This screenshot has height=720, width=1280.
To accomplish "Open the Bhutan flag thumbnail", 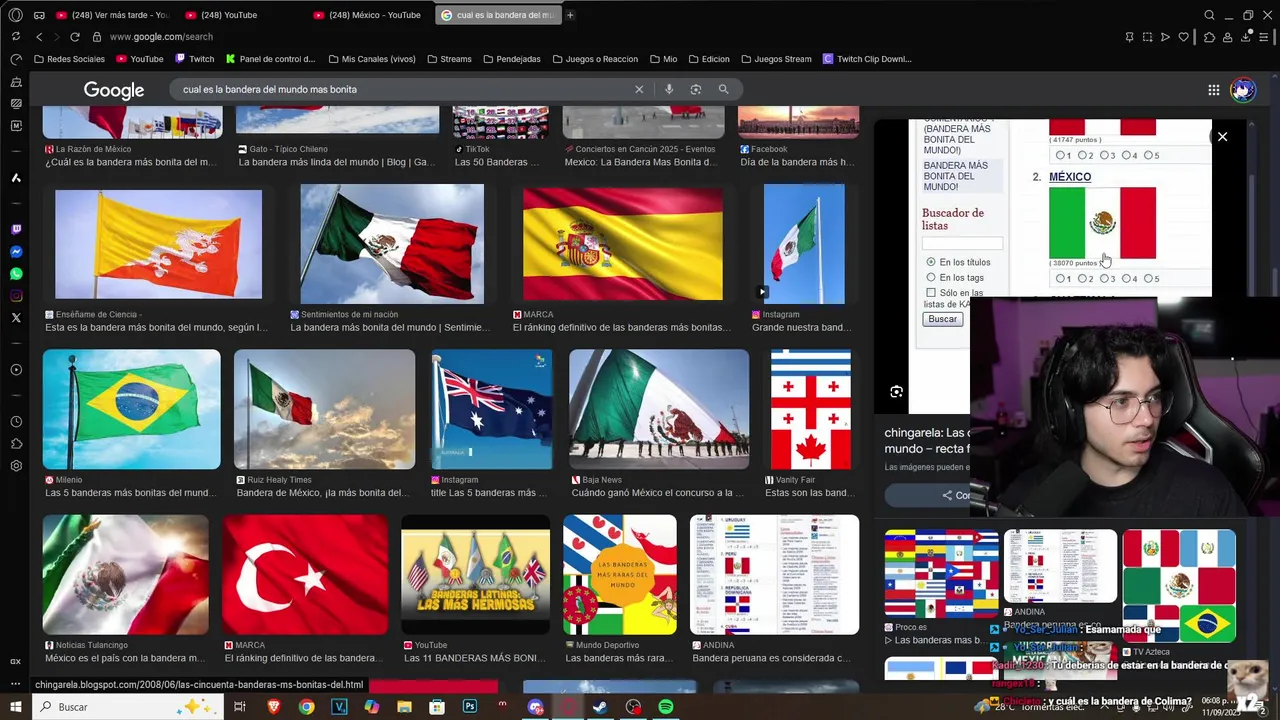I will pyautogui.click(x=158, y=244).
